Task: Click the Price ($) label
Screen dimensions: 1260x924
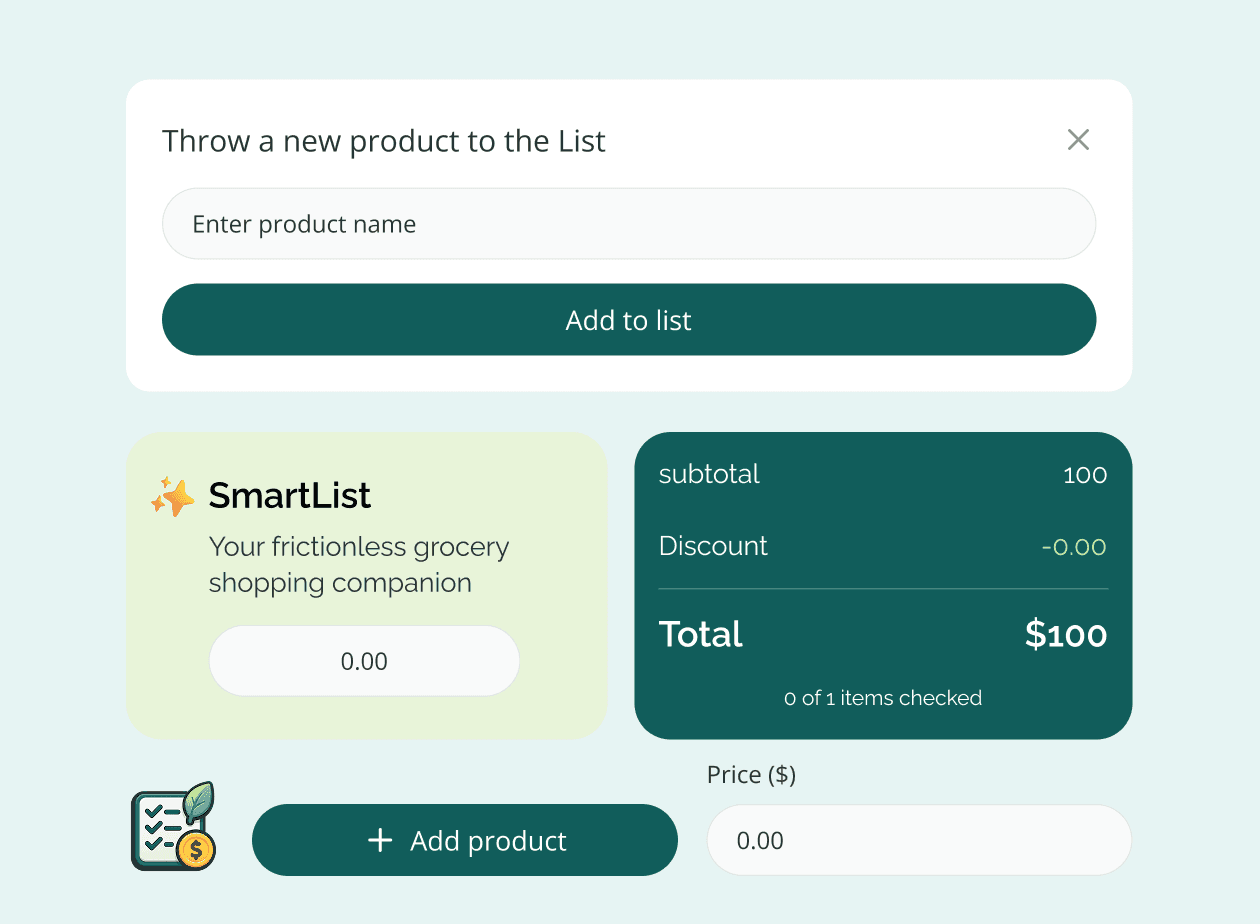Action: pos(751,775)
